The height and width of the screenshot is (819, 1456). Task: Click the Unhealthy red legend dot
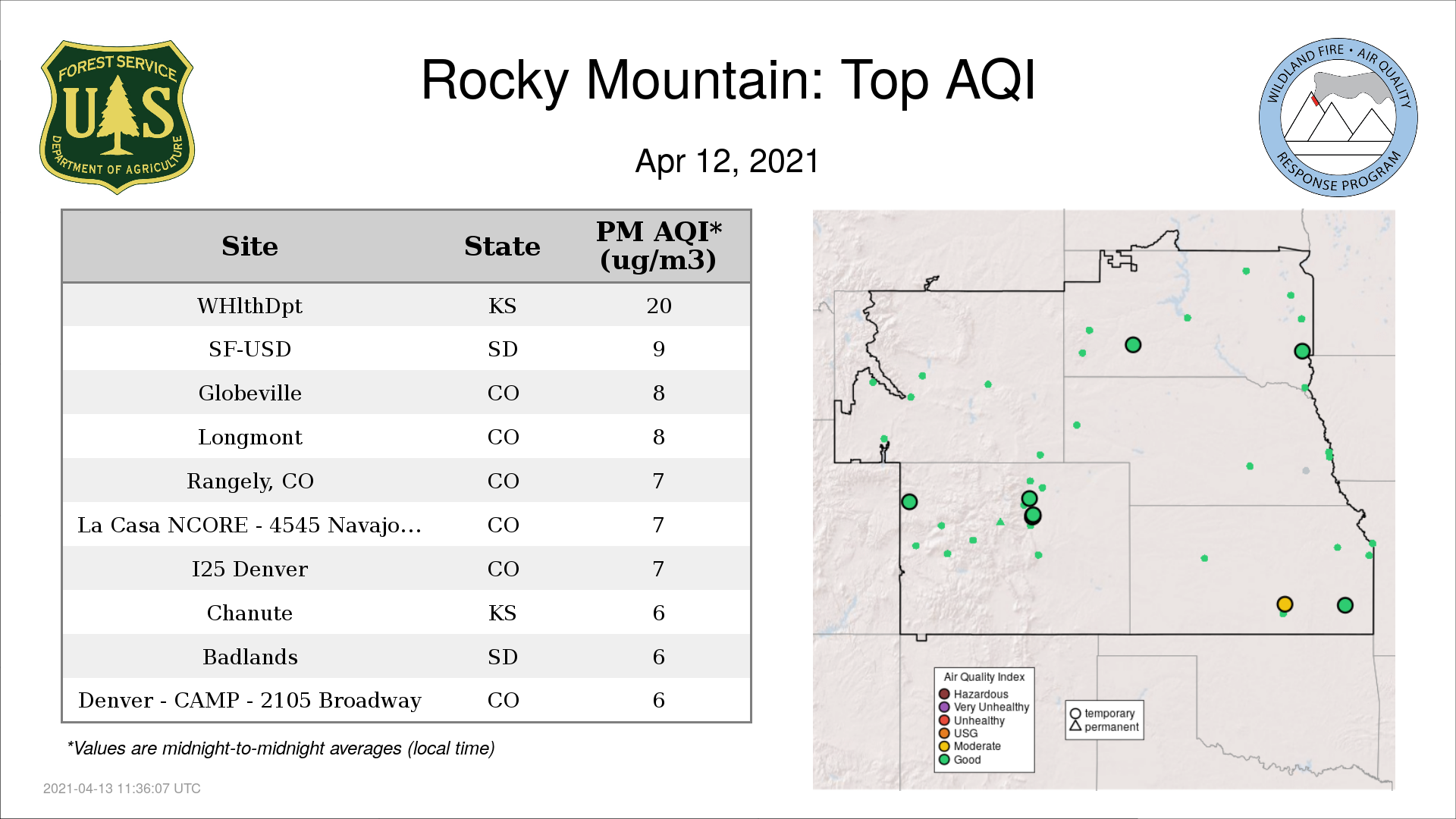944,720
